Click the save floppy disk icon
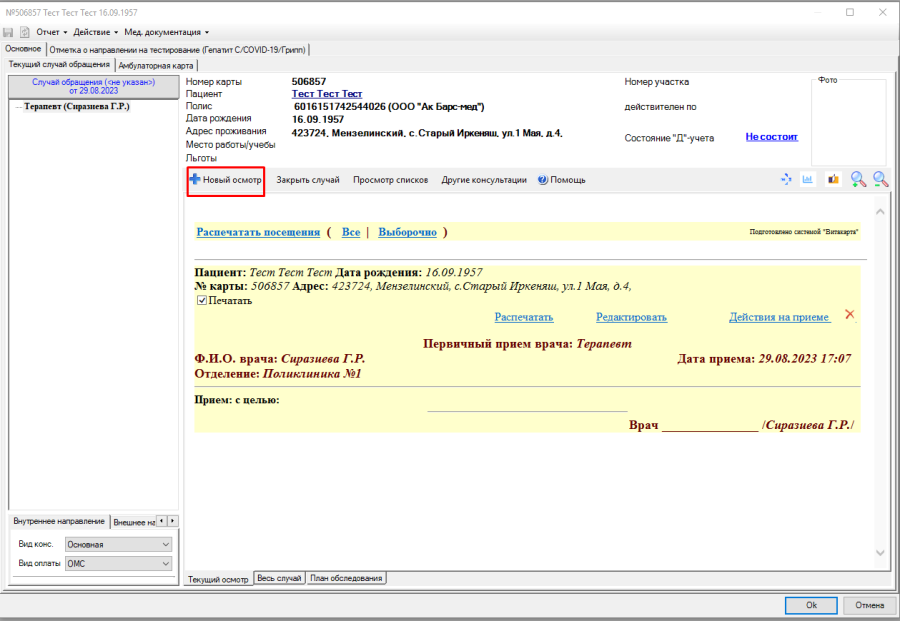900x621 pixels. click(8, 32)
